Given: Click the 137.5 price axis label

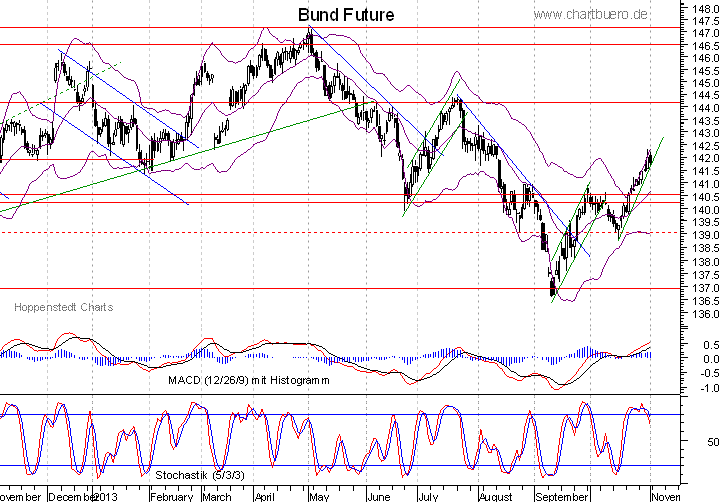Looking at the screenshot, I should coord(705,275).
